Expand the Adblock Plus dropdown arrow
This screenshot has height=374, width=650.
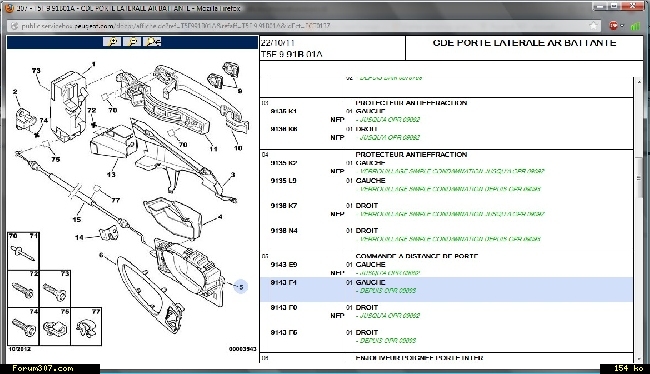(x=622, y=26)
